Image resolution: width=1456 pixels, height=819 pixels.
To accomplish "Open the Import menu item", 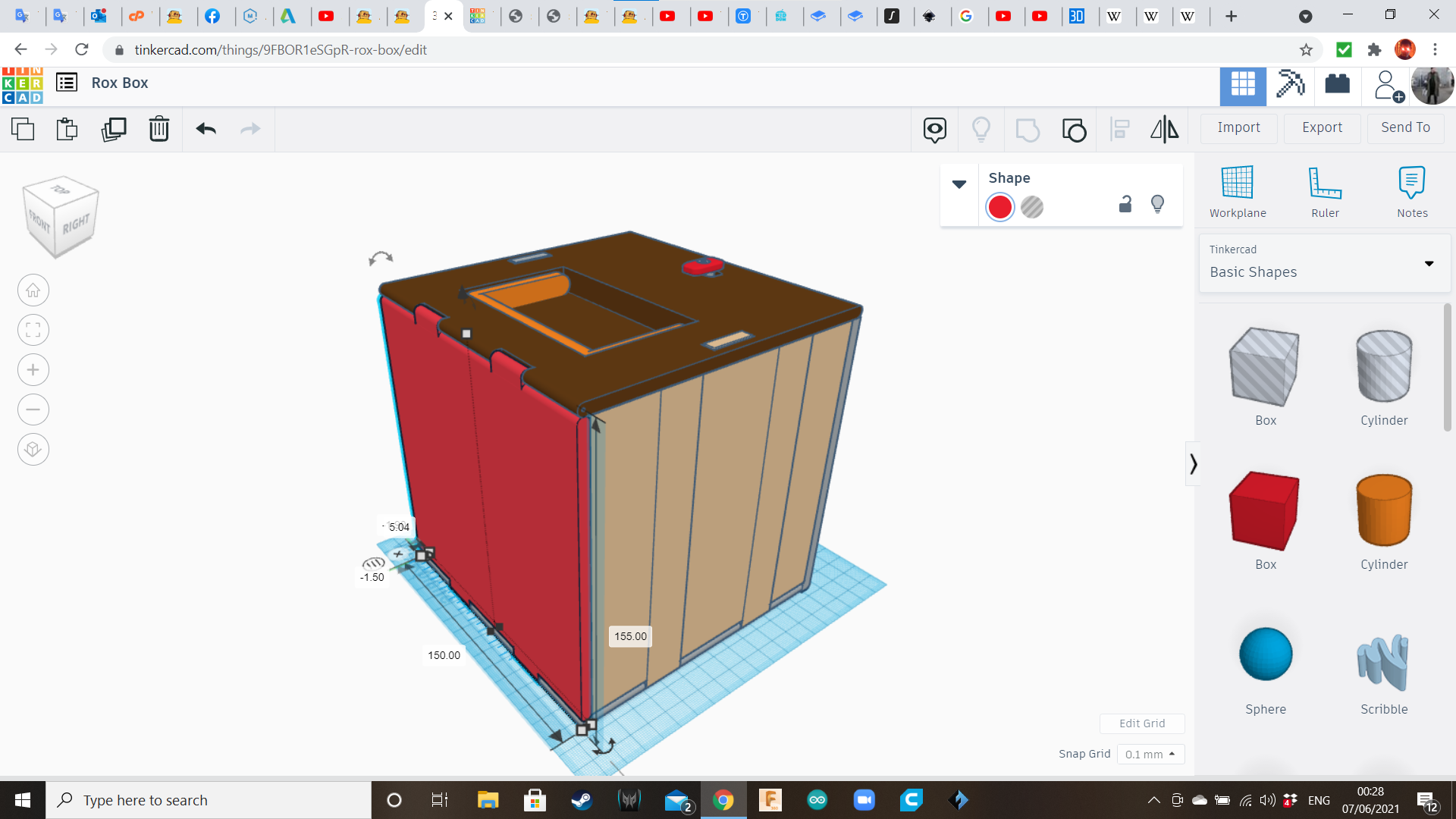I will (x=1238, y=127).
